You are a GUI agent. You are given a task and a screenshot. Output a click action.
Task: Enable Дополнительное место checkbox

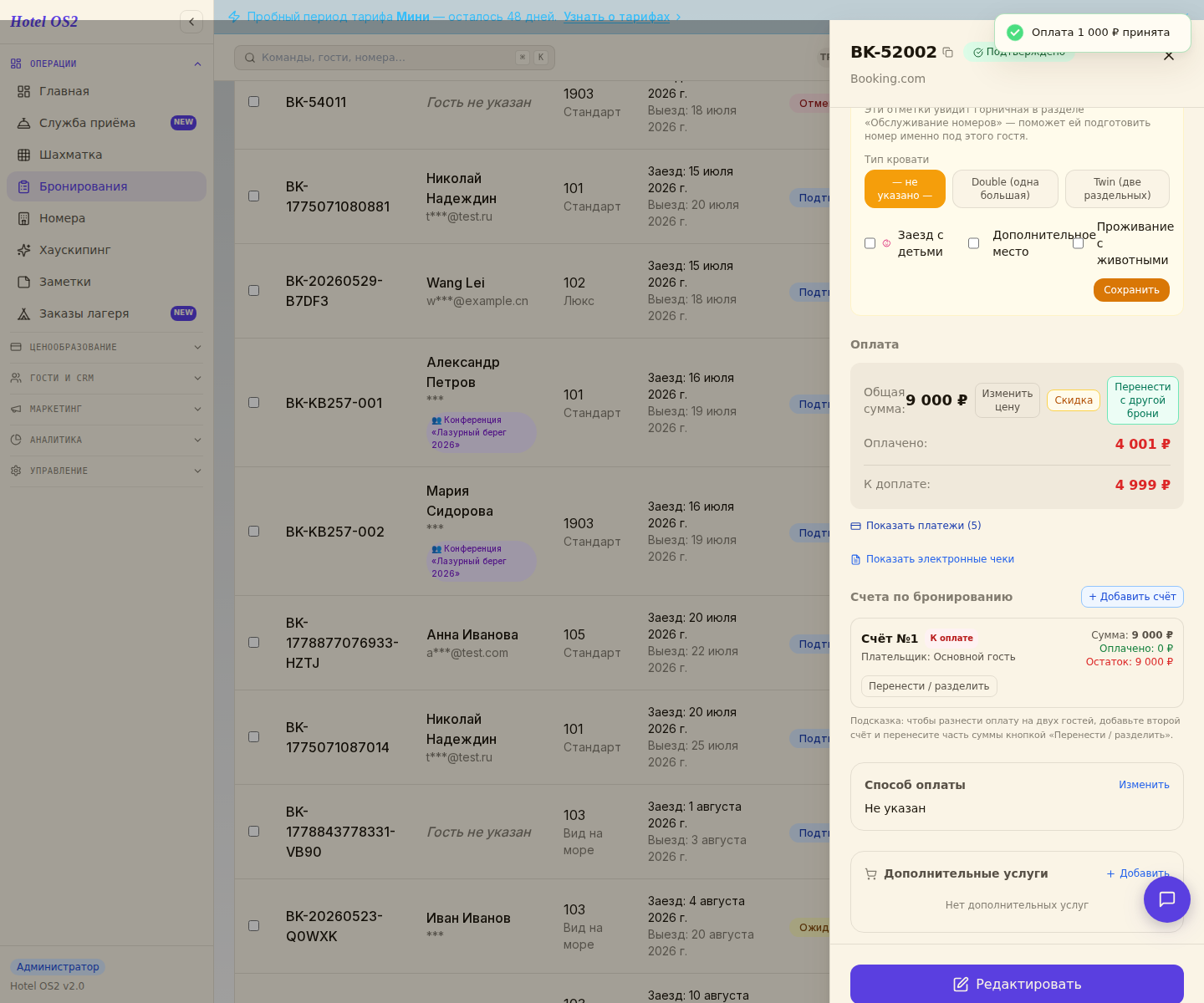[x=973, y=243]
